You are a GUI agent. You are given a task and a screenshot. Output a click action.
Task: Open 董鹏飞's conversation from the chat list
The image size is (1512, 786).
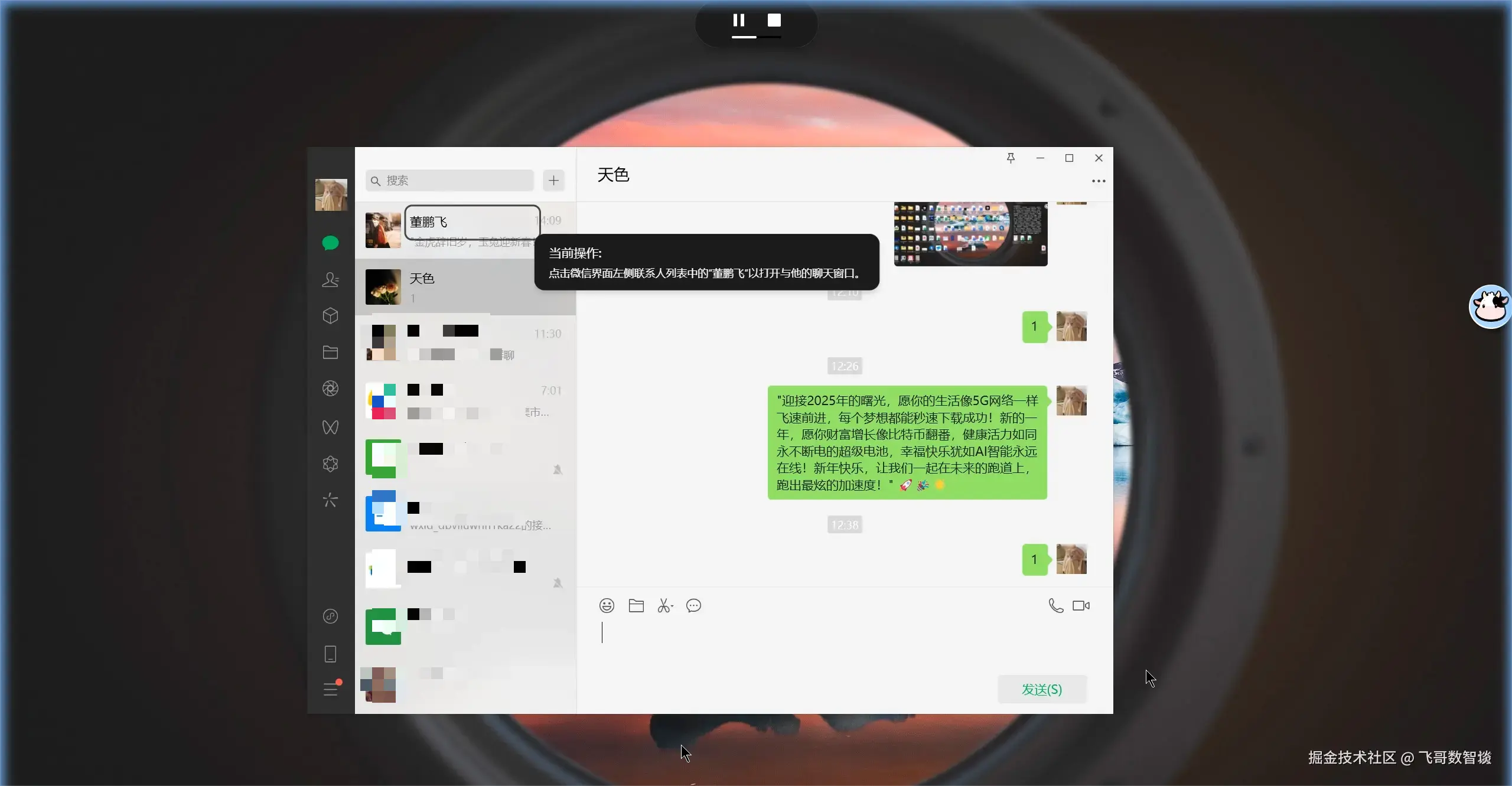pos(449,229)
